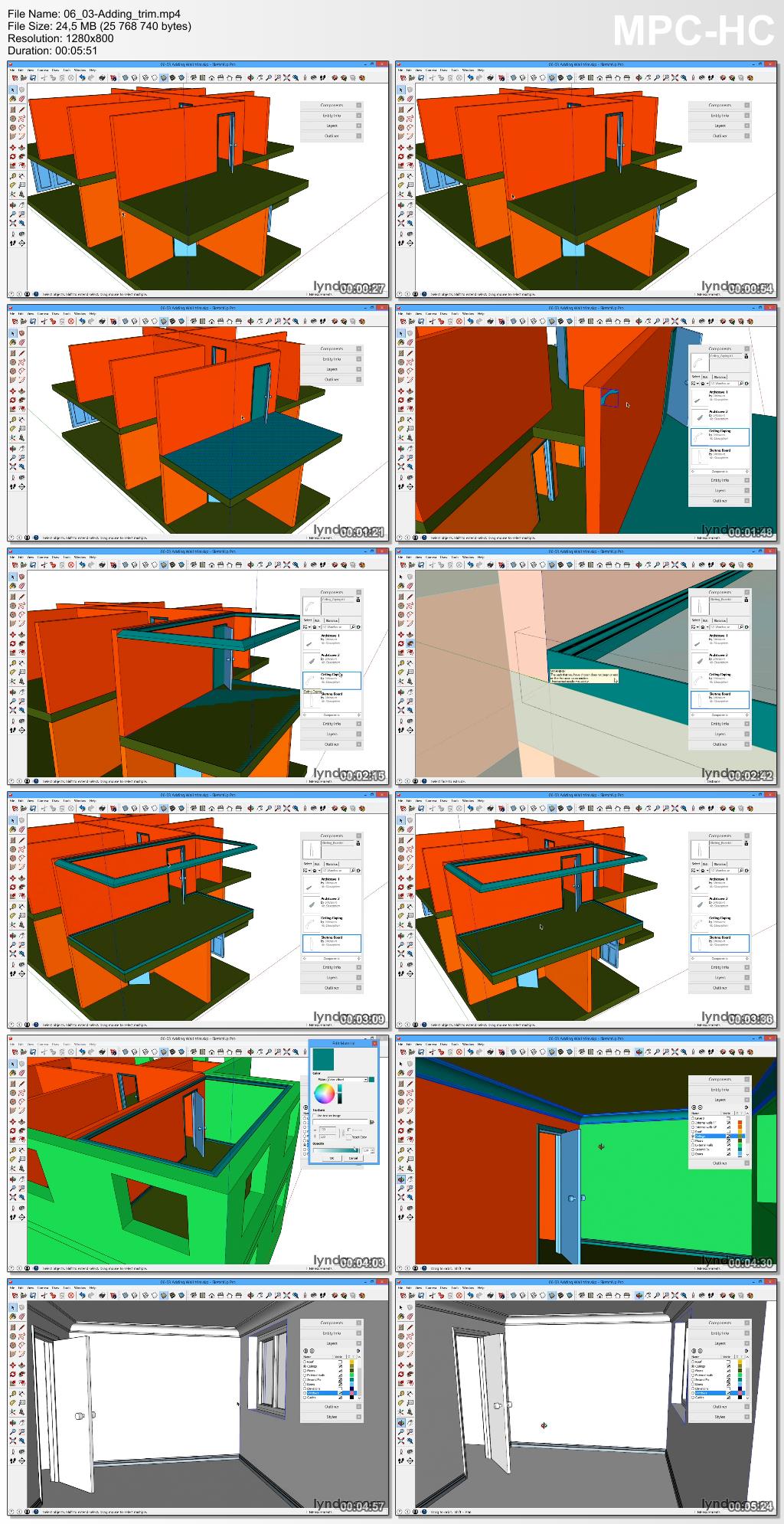Click the Opacity slider in Edit Material dialog

[336, 1150]
